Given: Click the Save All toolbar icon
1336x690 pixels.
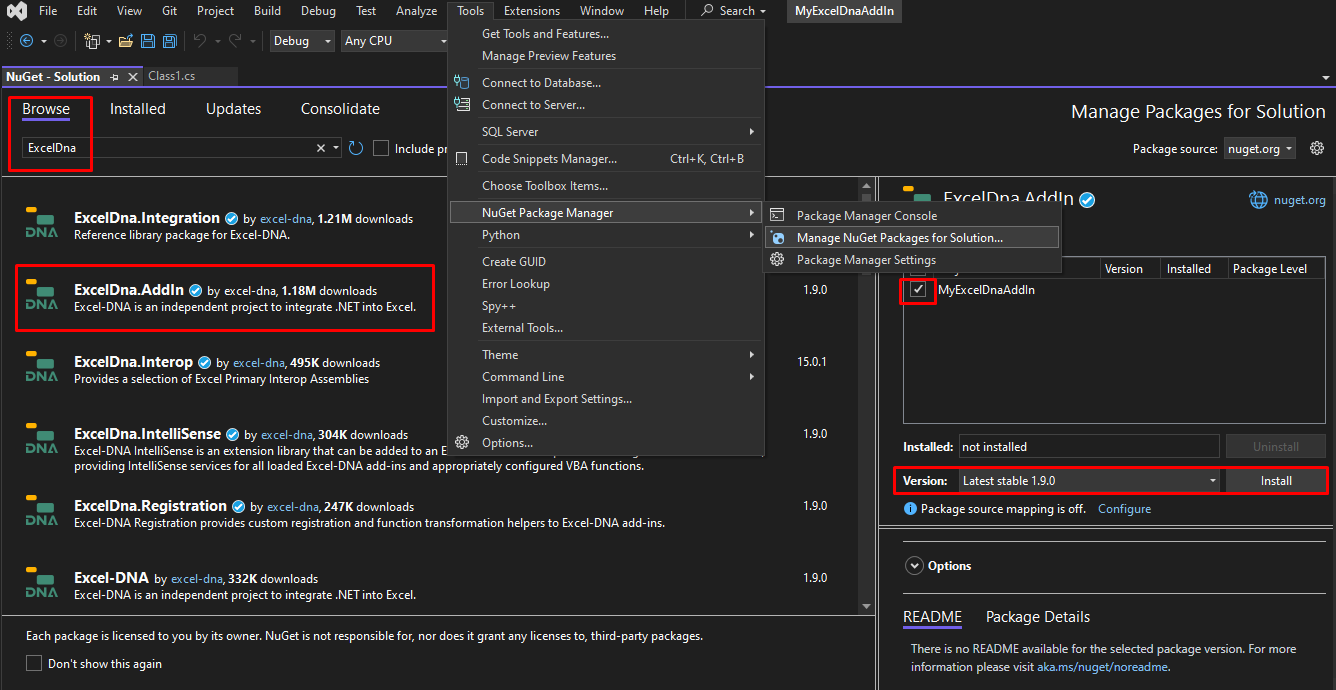Looking at the screenshot, I should 170,41.
